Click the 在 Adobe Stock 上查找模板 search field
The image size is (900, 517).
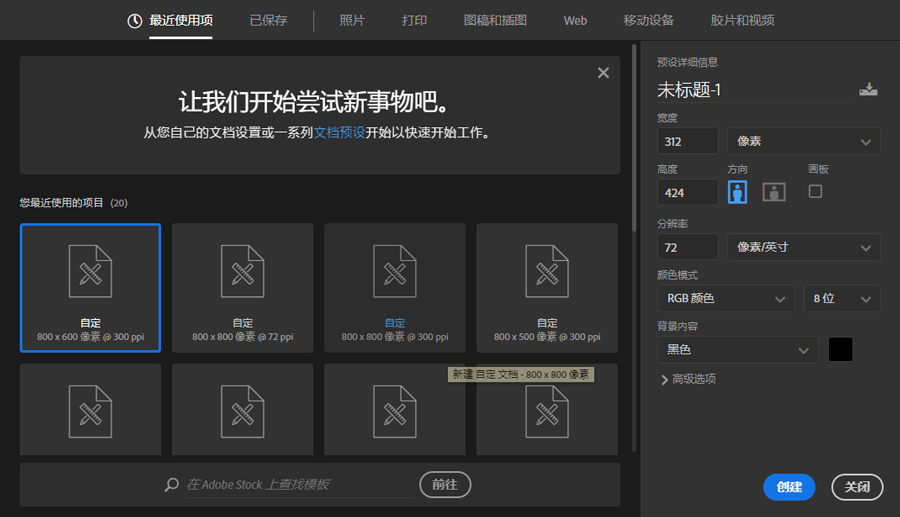(299, 485)
